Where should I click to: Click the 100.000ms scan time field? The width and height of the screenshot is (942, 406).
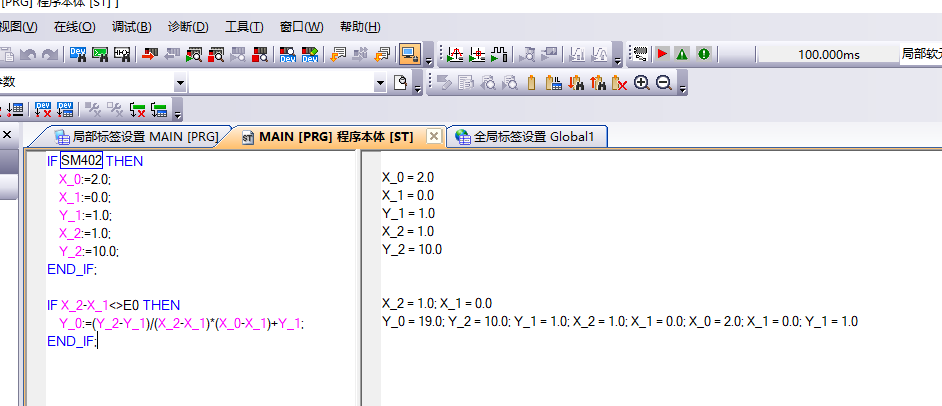tap(828, 54)
